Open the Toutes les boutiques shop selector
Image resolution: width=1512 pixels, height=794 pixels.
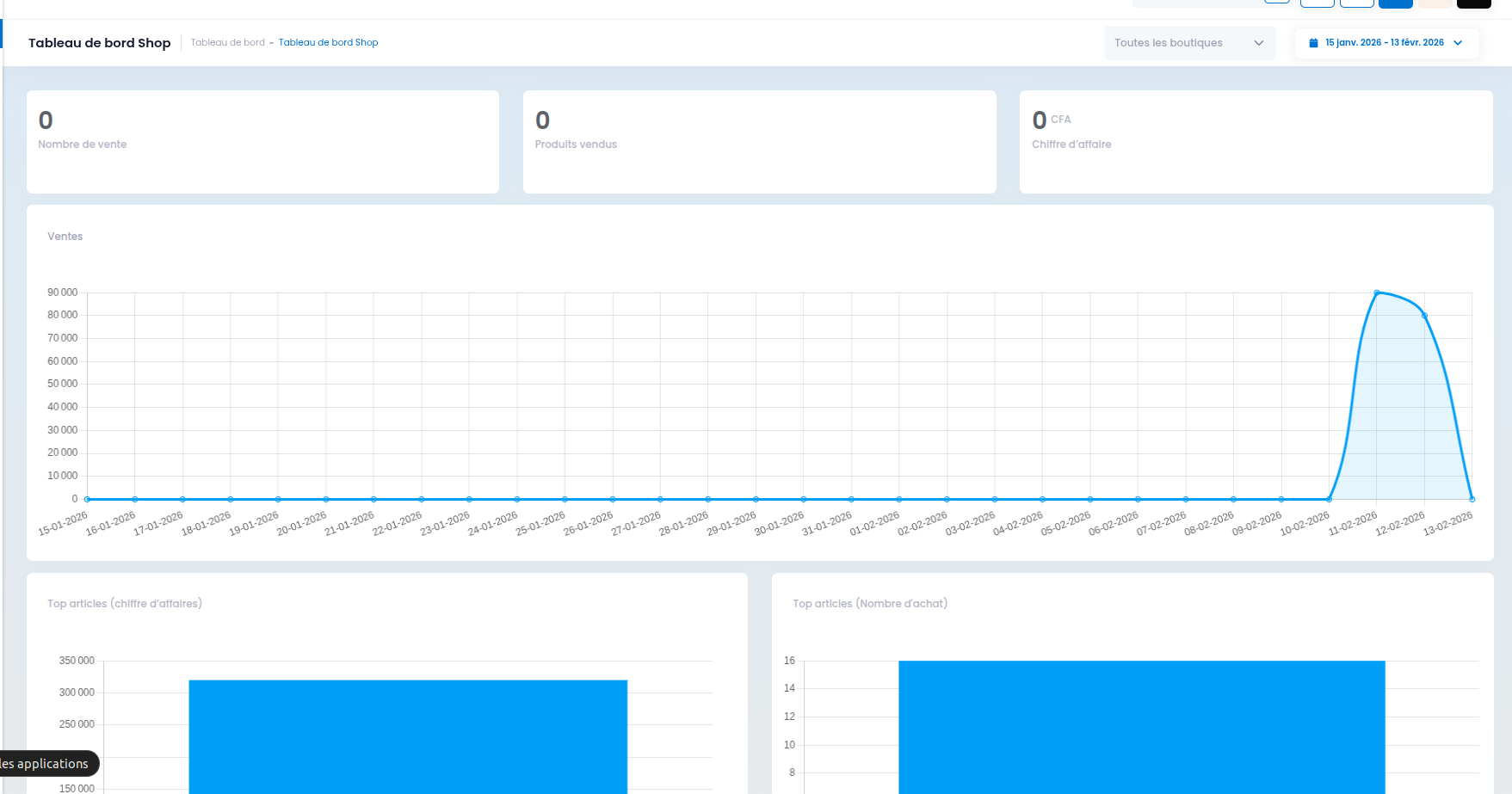pyautogui.click(x=1189, y=43)
